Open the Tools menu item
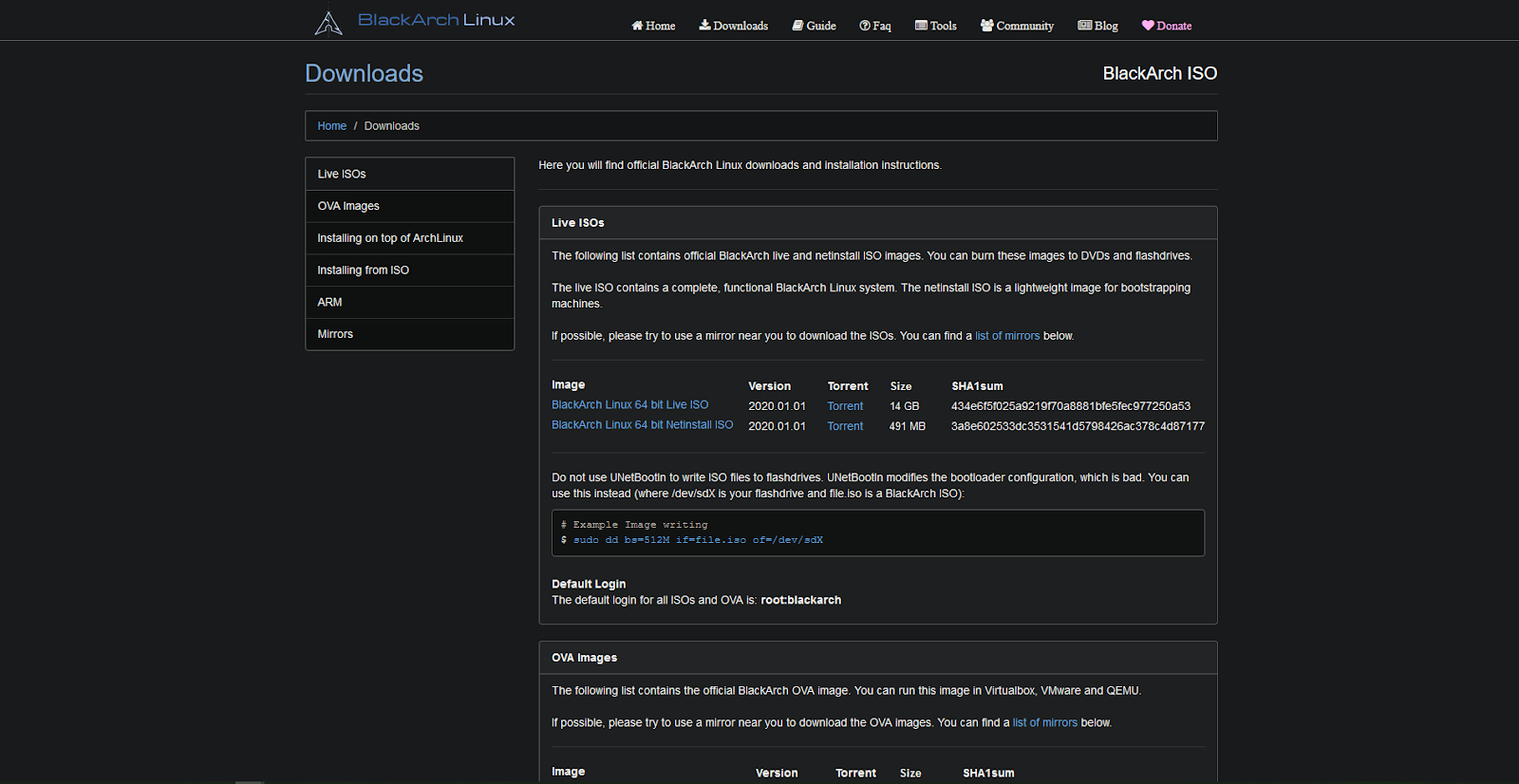Screen dimensions: 1519x784 (936, 26)
